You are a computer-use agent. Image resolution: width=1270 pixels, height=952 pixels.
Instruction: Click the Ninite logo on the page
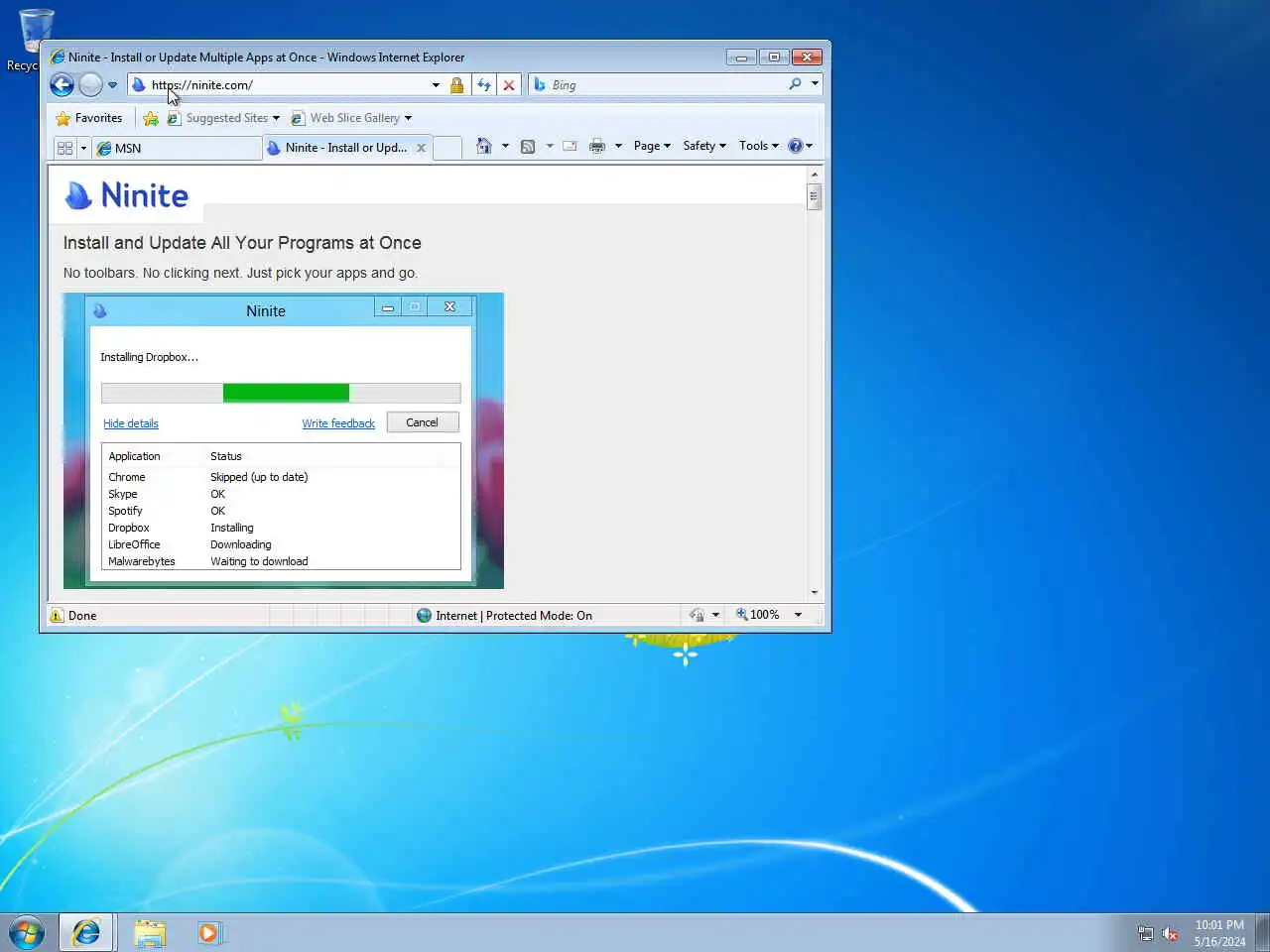[x=126, y=195]
